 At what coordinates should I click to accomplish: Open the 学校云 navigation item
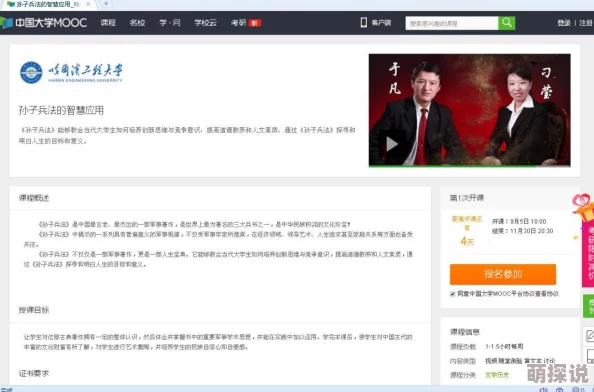click(205, 23)
